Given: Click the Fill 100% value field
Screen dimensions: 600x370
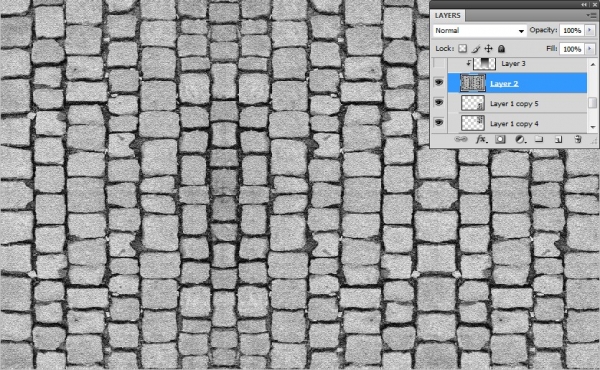Looking at the screenshot, I should (x=572, y=49).
